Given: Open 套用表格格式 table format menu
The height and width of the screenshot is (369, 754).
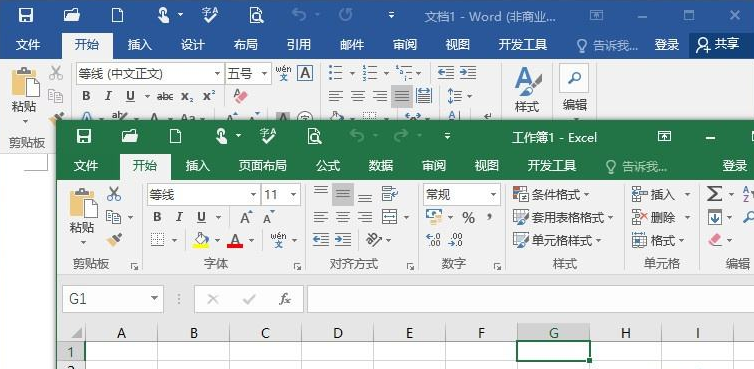Looking at the screenshot, I should (x=563, y=217).
